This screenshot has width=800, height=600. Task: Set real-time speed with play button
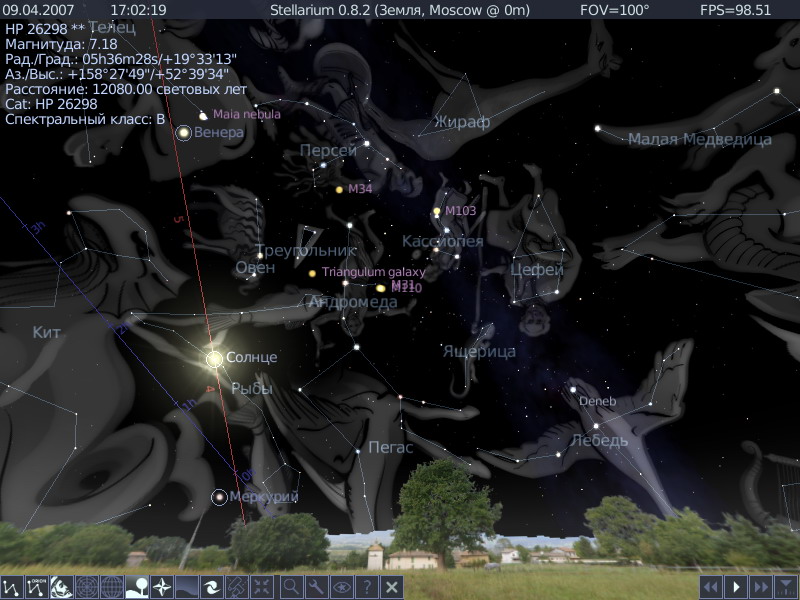pos(736,587)
